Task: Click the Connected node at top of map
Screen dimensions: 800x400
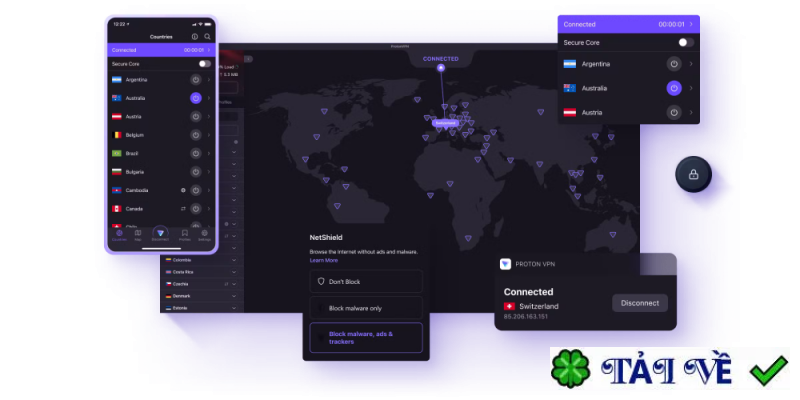Action: click(x=441, y=67)
